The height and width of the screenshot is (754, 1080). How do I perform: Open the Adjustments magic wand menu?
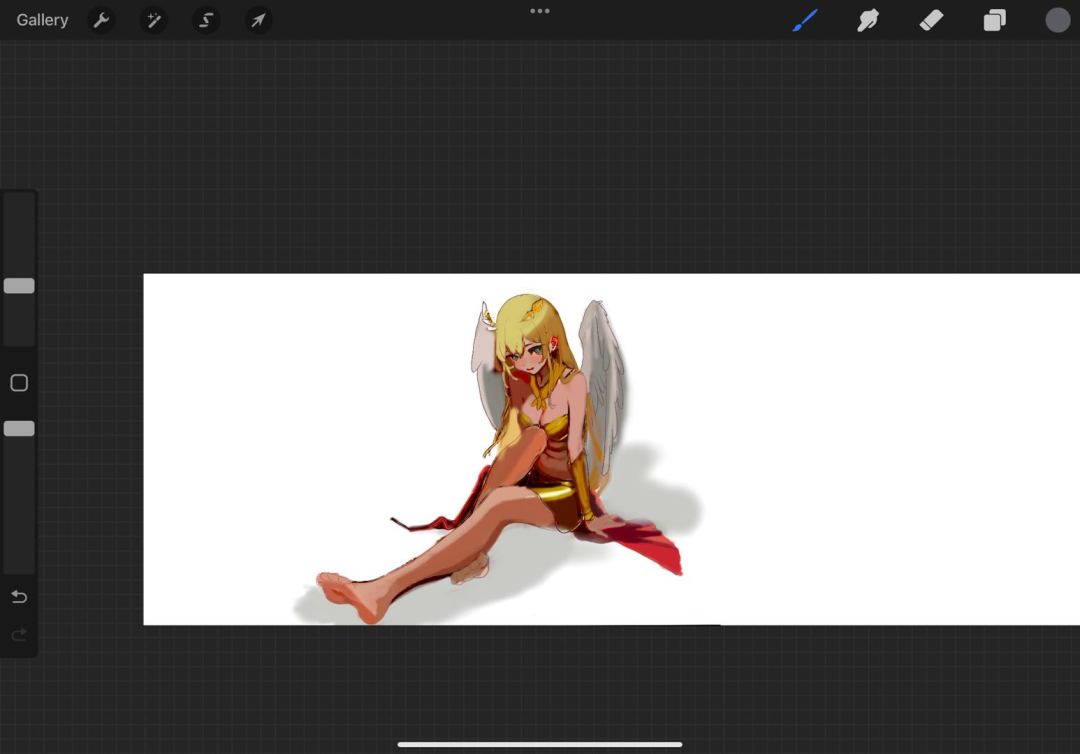point(154,20)
